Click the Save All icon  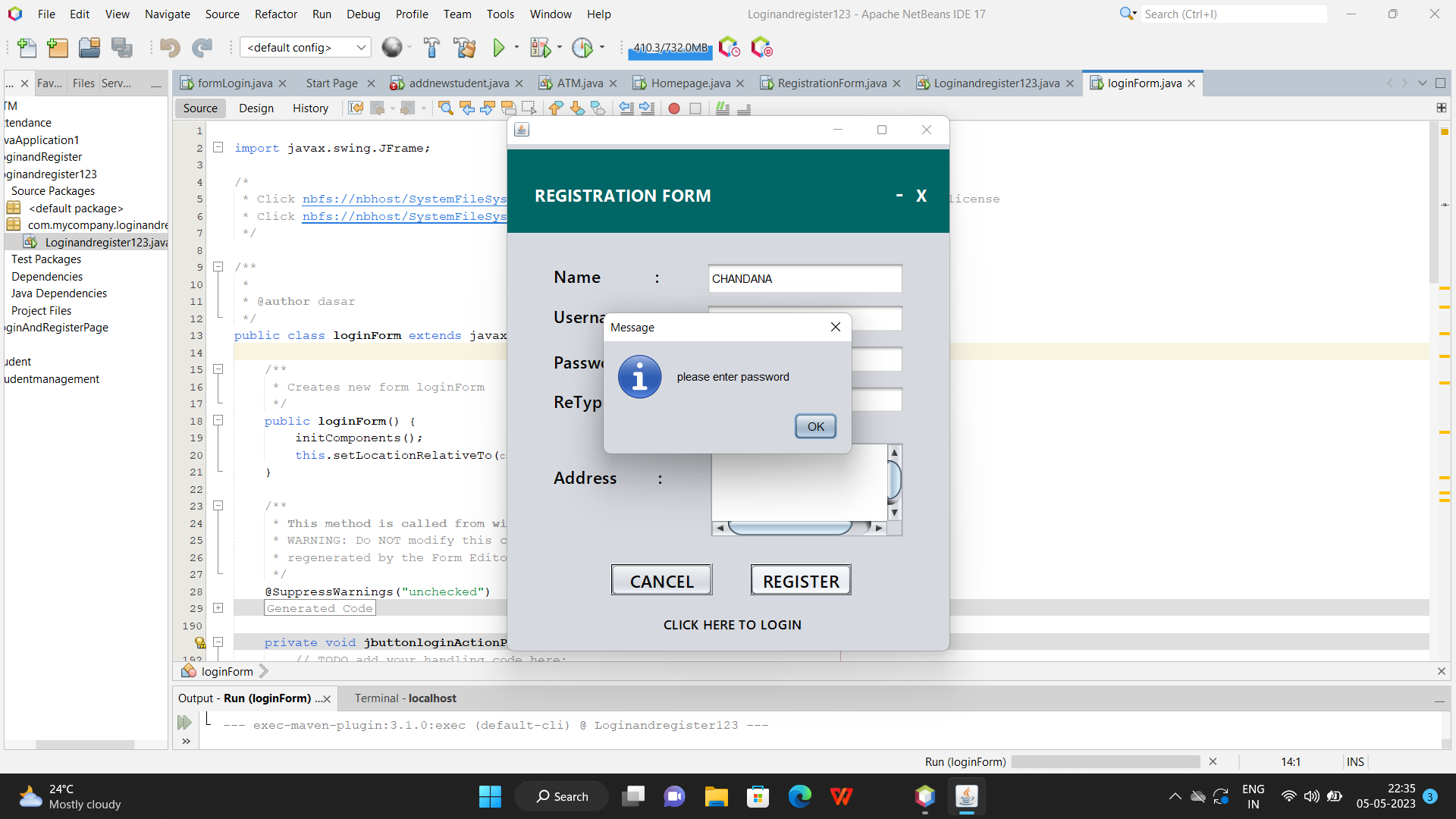(123, 47)
